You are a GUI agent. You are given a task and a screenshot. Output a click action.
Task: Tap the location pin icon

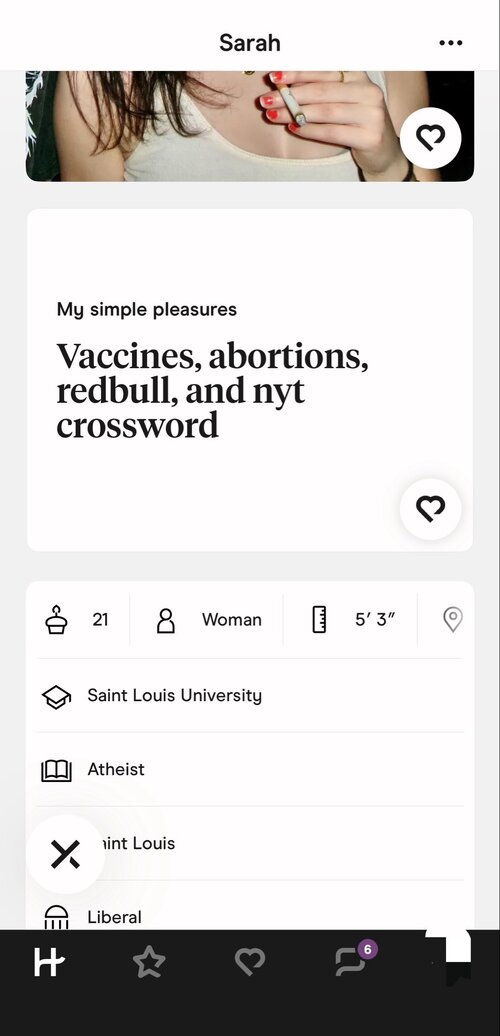[452, 620]
